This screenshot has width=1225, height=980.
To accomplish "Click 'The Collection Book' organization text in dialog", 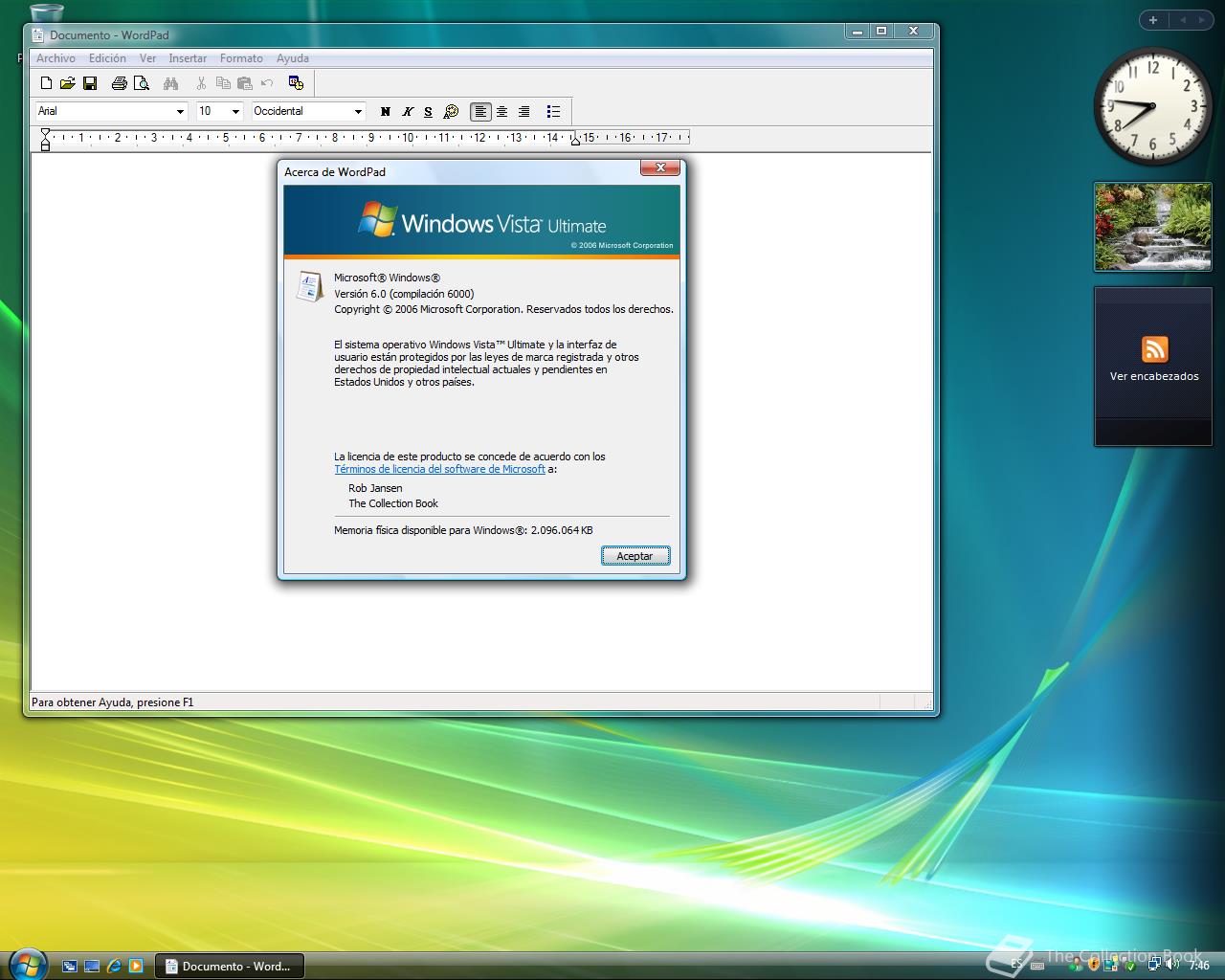I will click(393, 503).
